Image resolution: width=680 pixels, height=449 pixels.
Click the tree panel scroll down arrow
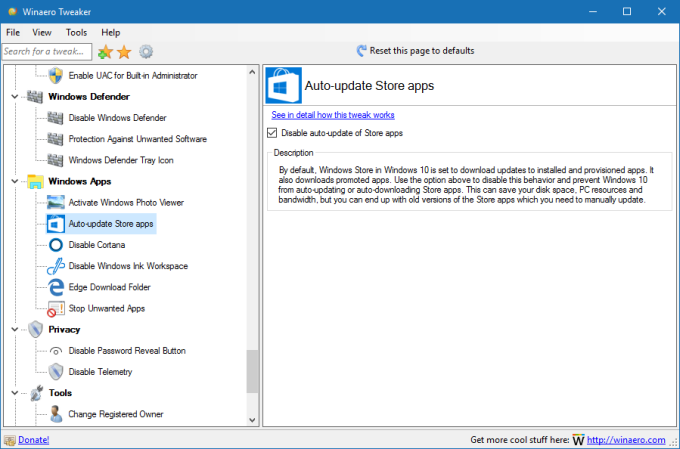point(253,420)
